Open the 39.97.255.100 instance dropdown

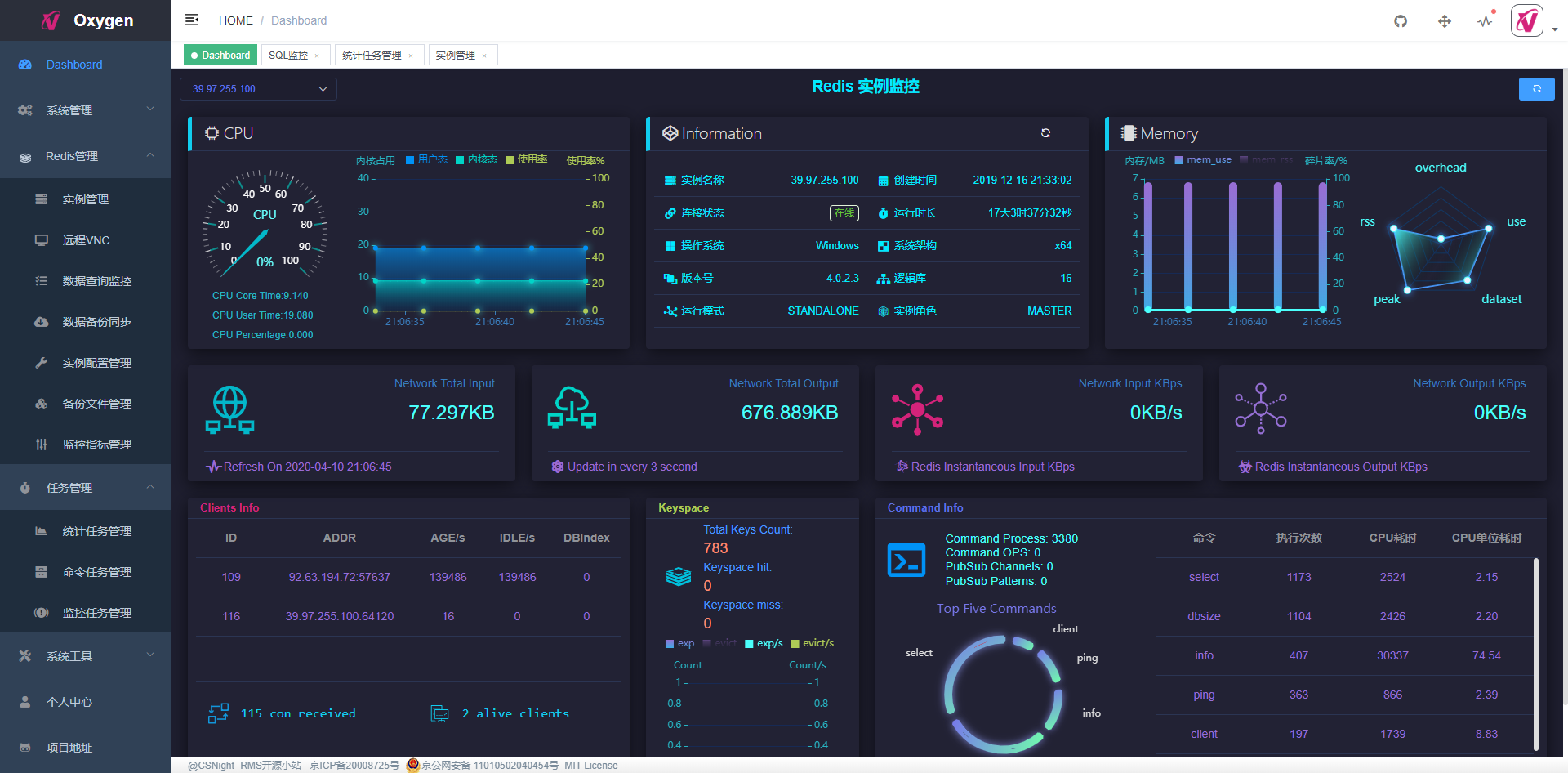click(x=258, y=89)
